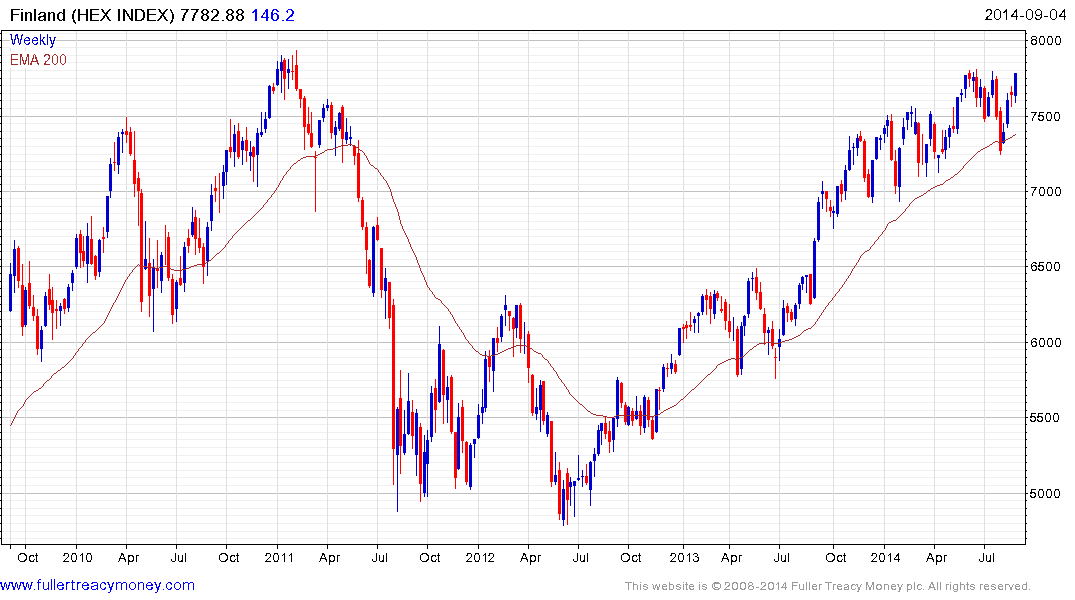Click the chart date 2014-09-04
Viewport: 1075px width, 600px height.
coord(1025,15)
